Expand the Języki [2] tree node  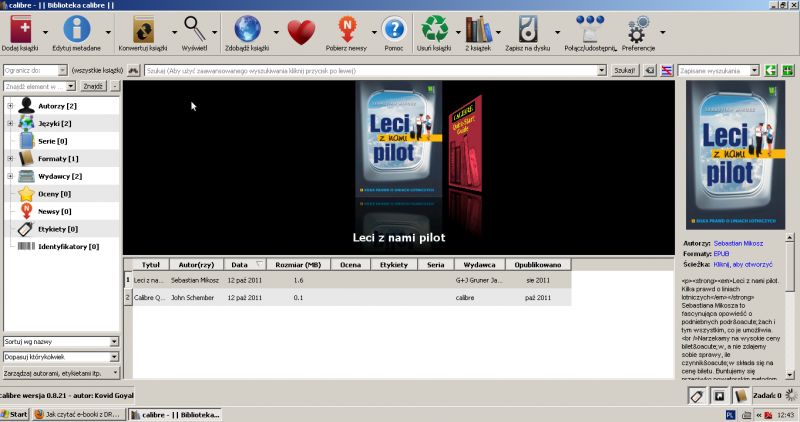pyautogui.click(x=10, y=123)
